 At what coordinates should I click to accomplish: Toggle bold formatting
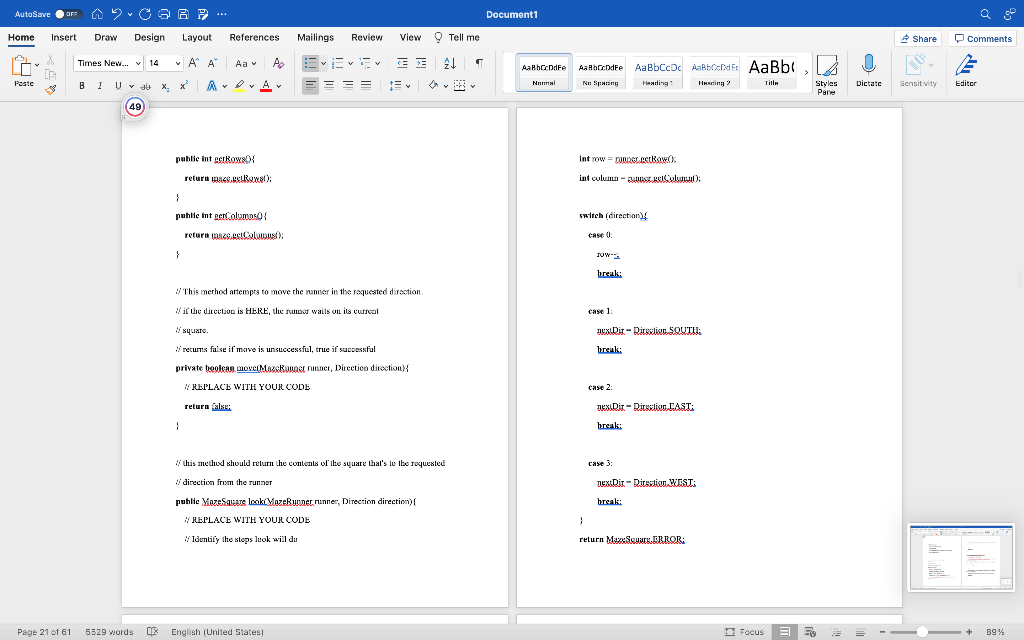(x=82, y=86)
